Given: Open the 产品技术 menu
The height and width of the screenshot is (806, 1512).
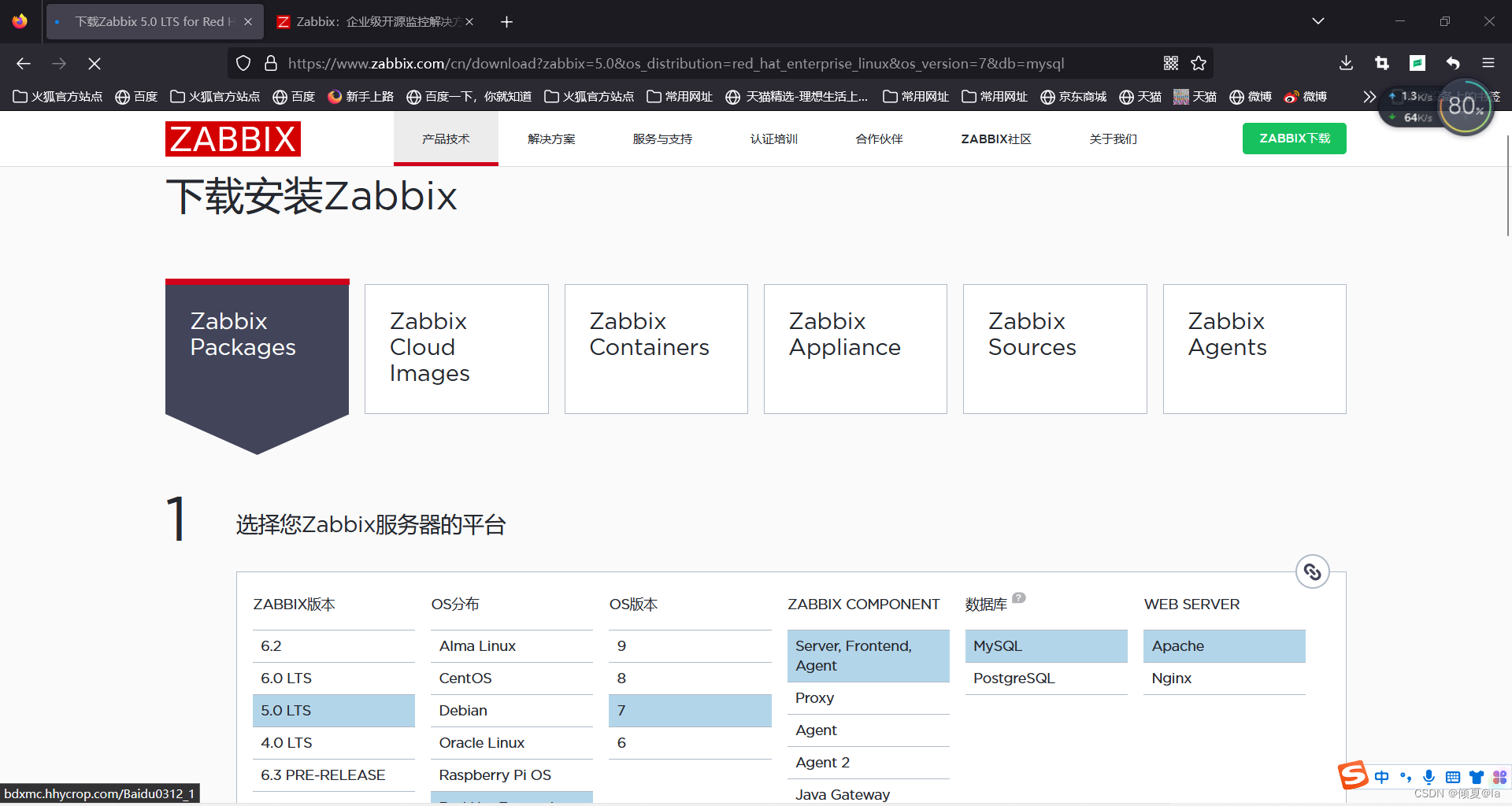Looking at the screenshot, I should pos(446,139).
